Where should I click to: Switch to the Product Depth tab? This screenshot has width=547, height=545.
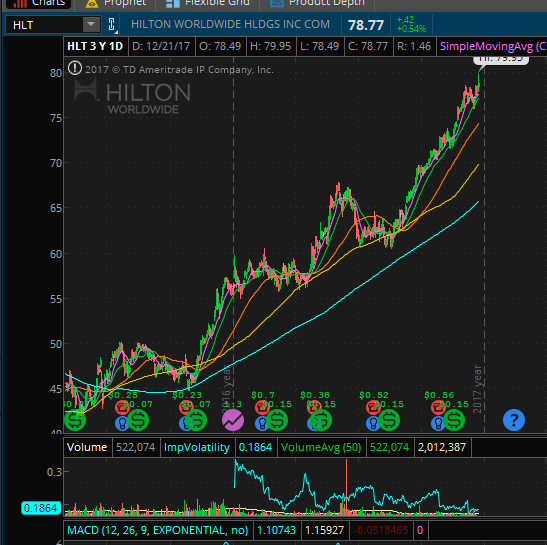(x=317, y=3)
